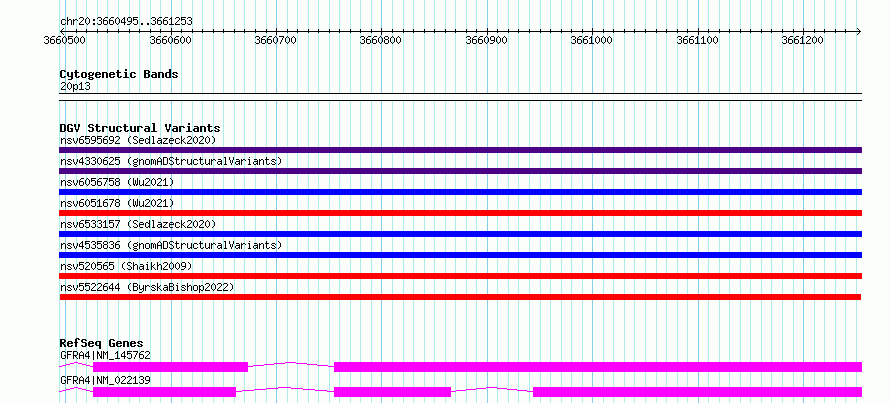Click the 3660600 ruler position
This screenshot has height=403, width=890.
click(170, 40)
